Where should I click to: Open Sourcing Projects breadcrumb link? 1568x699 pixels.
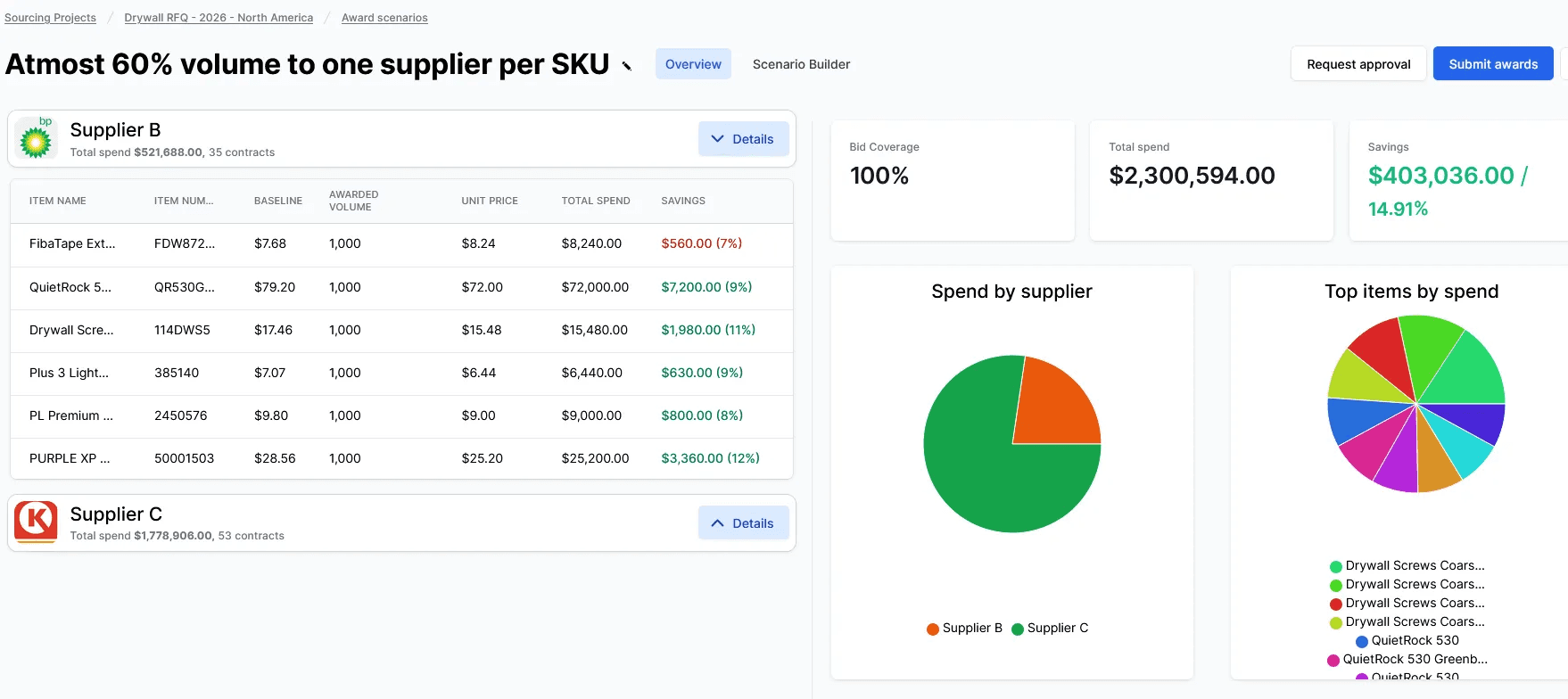point(50,18)
